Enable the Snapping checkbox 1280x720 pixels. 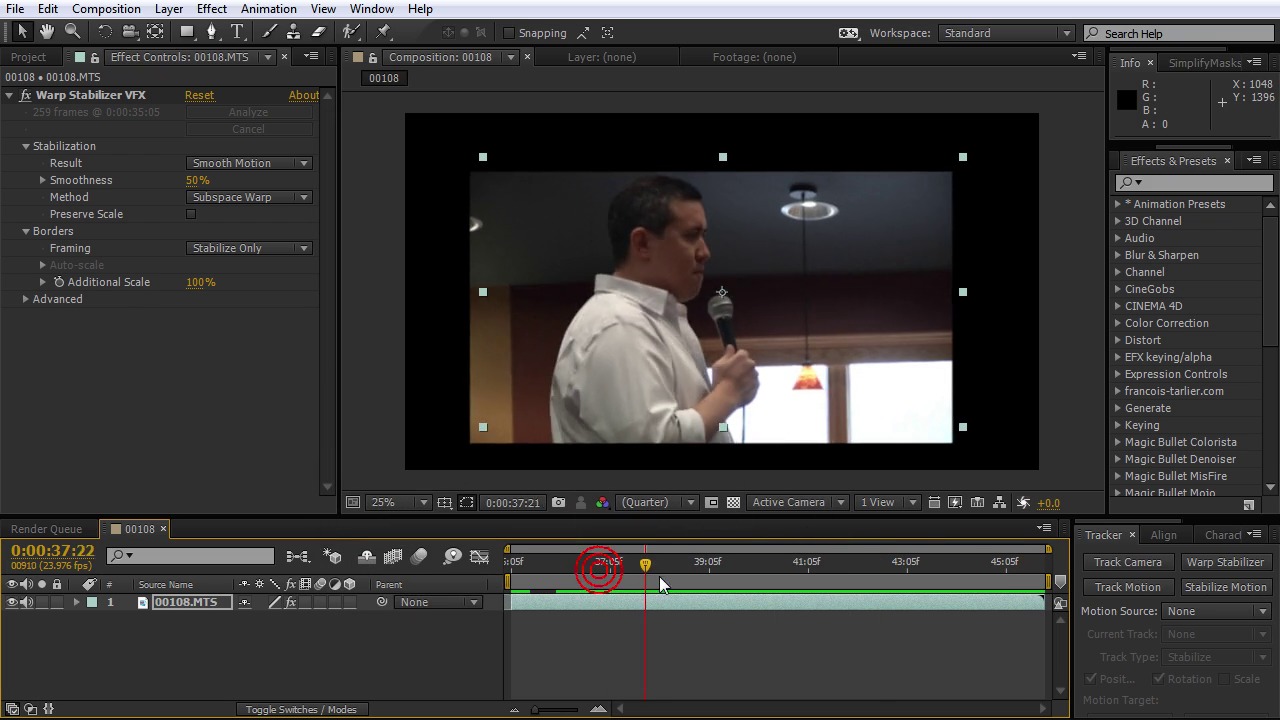click(x=509, y=33)
